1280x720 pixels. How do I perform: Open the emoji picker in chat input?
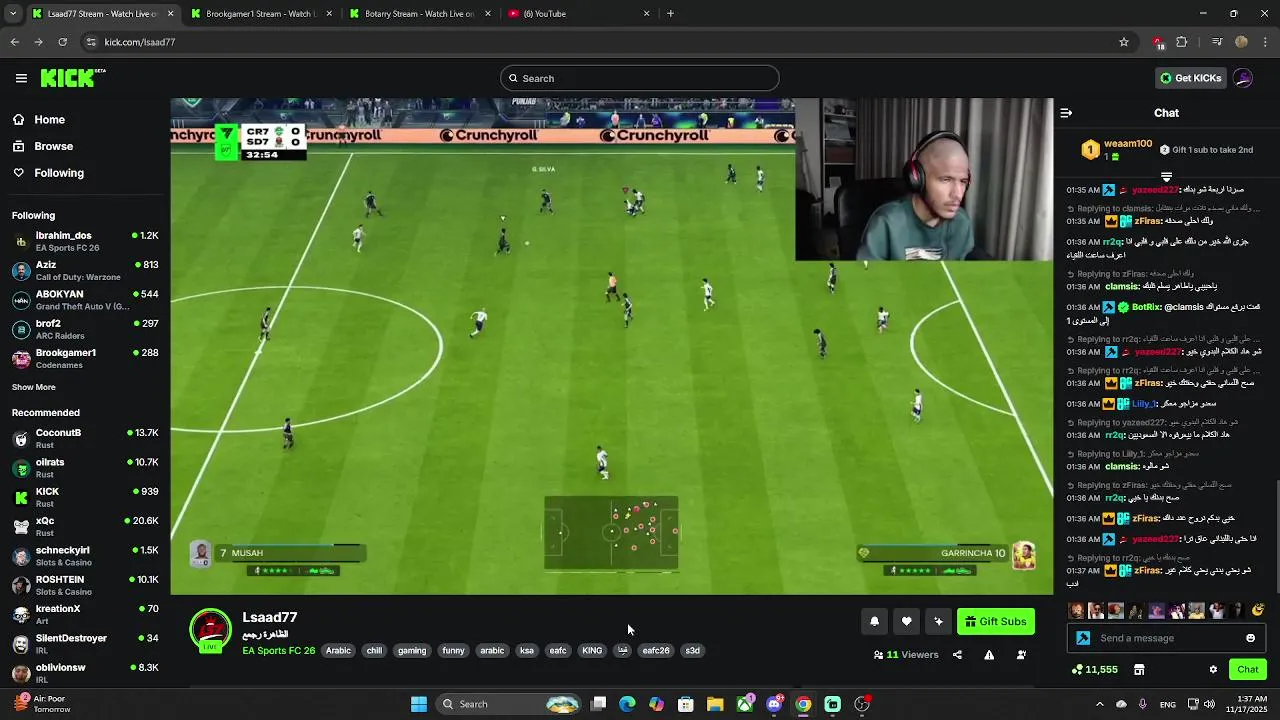(1250, 638)
